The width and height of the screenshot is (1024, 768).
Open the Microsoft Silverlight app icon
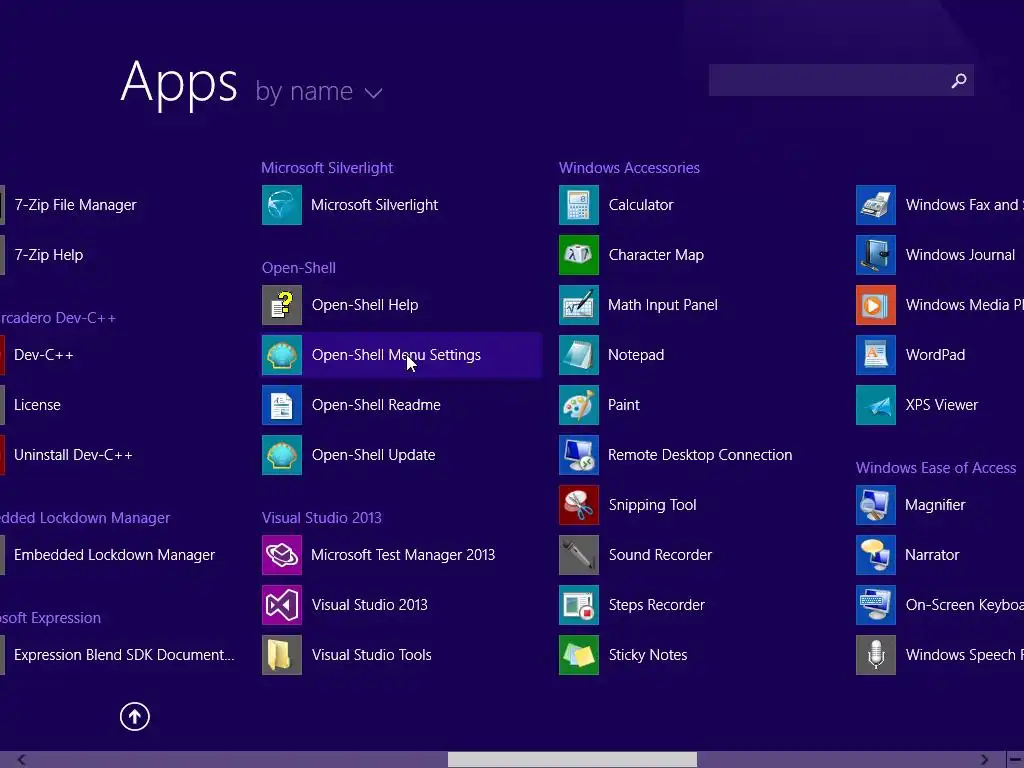pos(282,205)
